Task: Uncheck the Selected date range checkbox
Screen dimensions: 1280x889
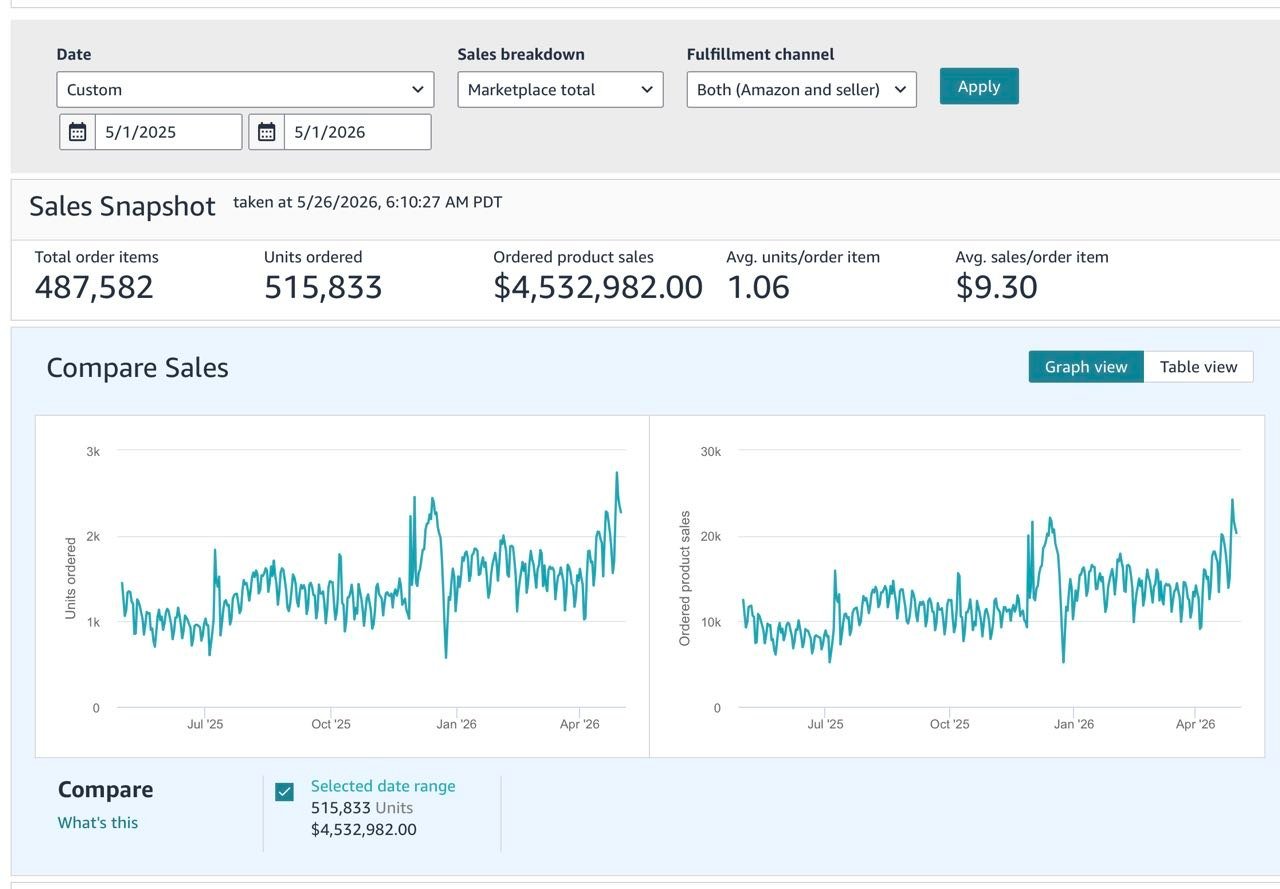Action: [x=285, y=792]
